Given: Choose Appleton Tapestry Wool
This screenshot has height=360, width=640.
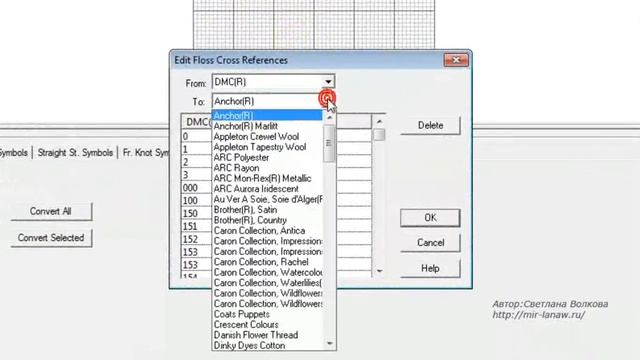Looking at the screenshot, I should point(267,147).
